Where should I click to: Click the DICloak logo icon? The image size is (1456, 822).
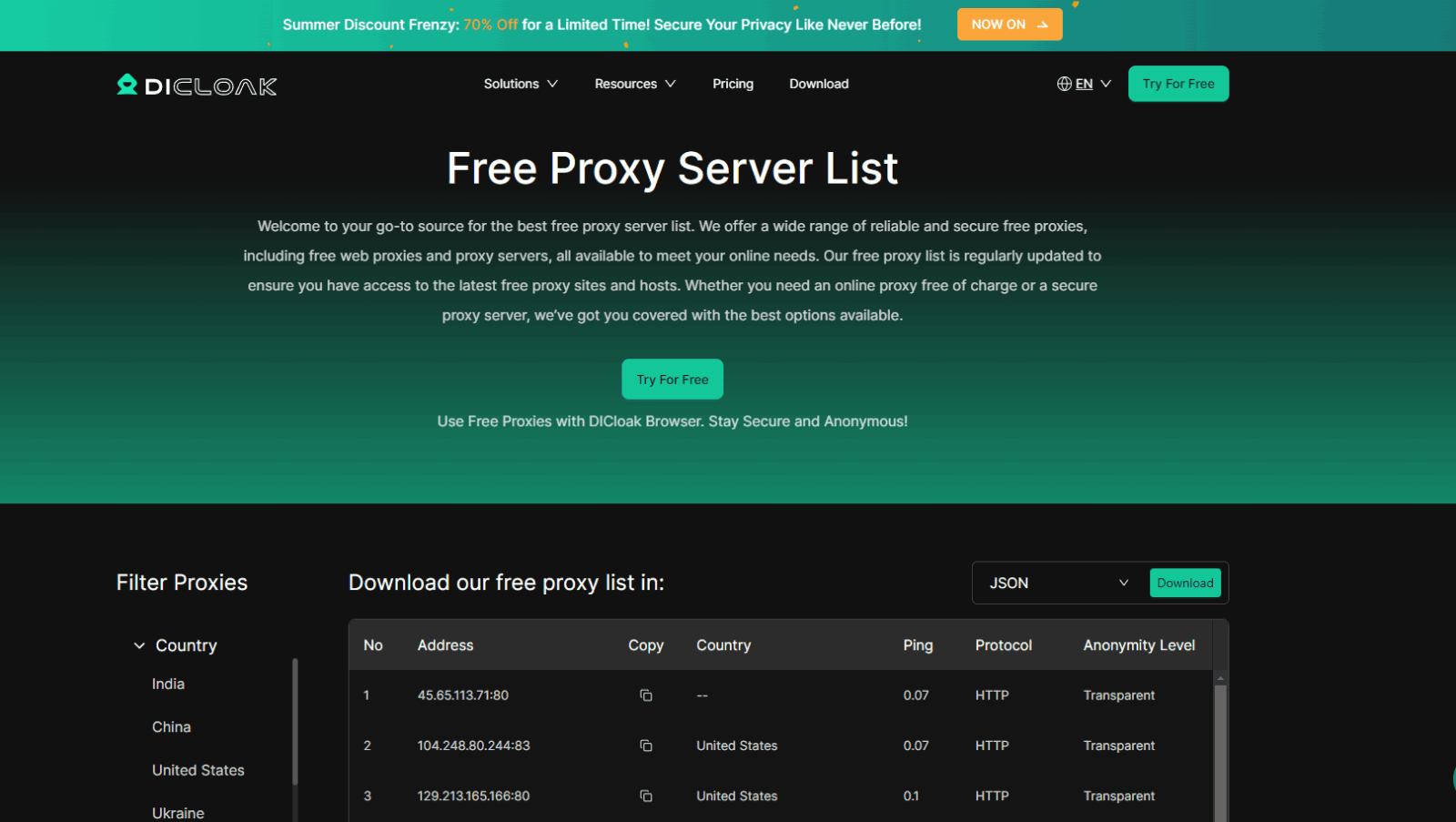click(127, 85)
